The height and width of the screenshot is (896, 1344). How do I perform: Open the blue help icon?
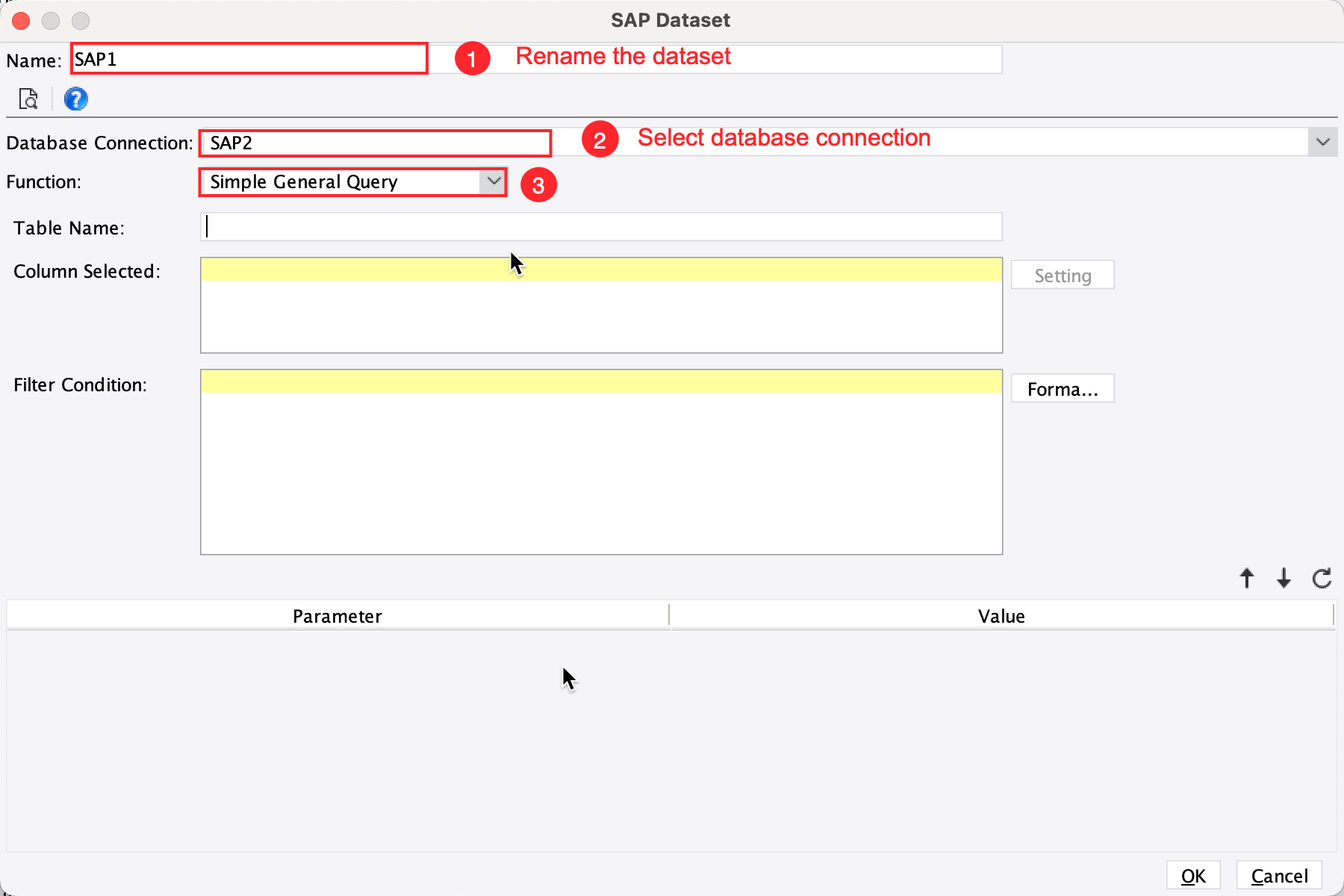[75, 99]
